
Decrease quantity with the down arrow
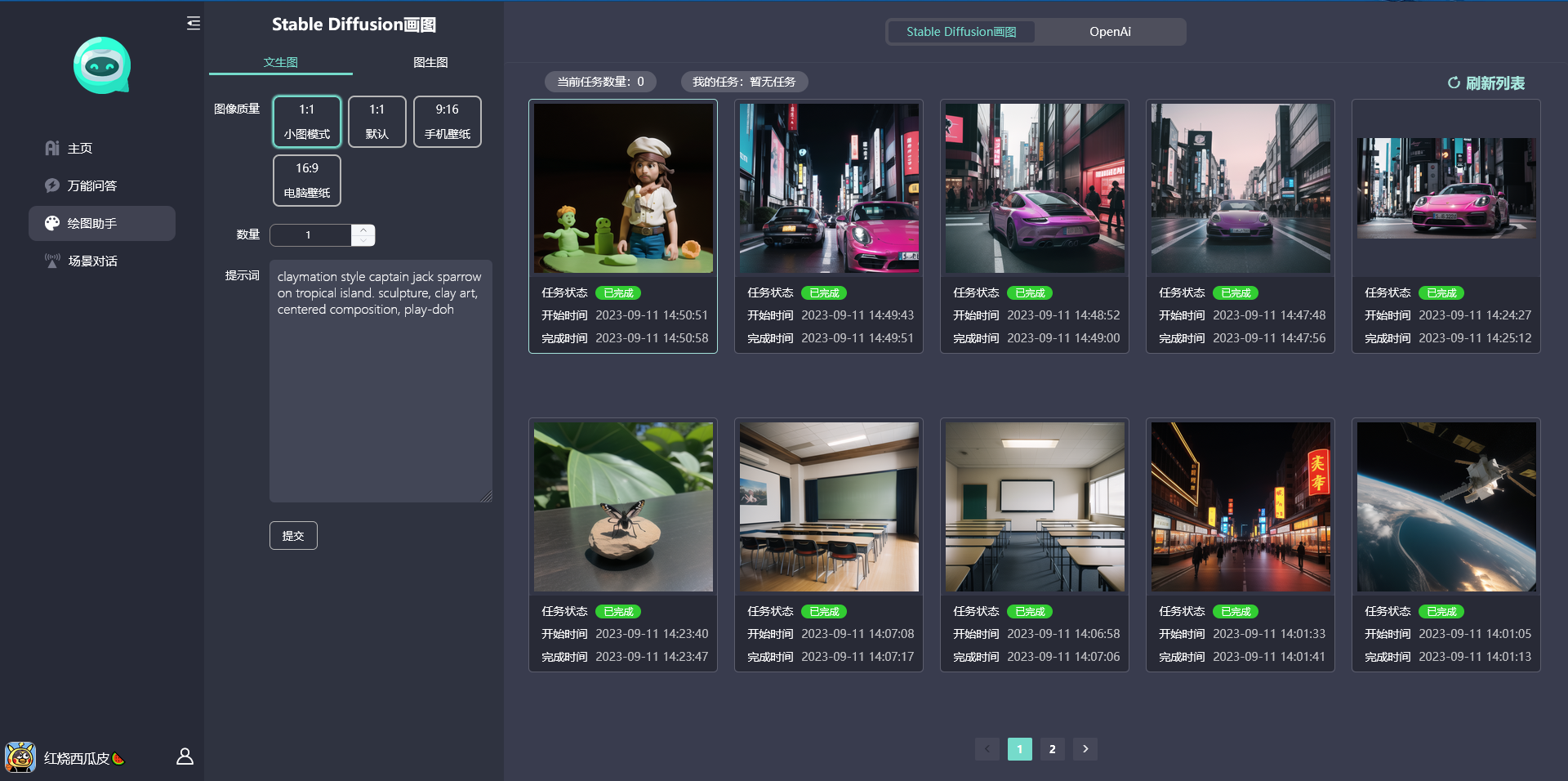pyautogui.click(x=363, y=241)
